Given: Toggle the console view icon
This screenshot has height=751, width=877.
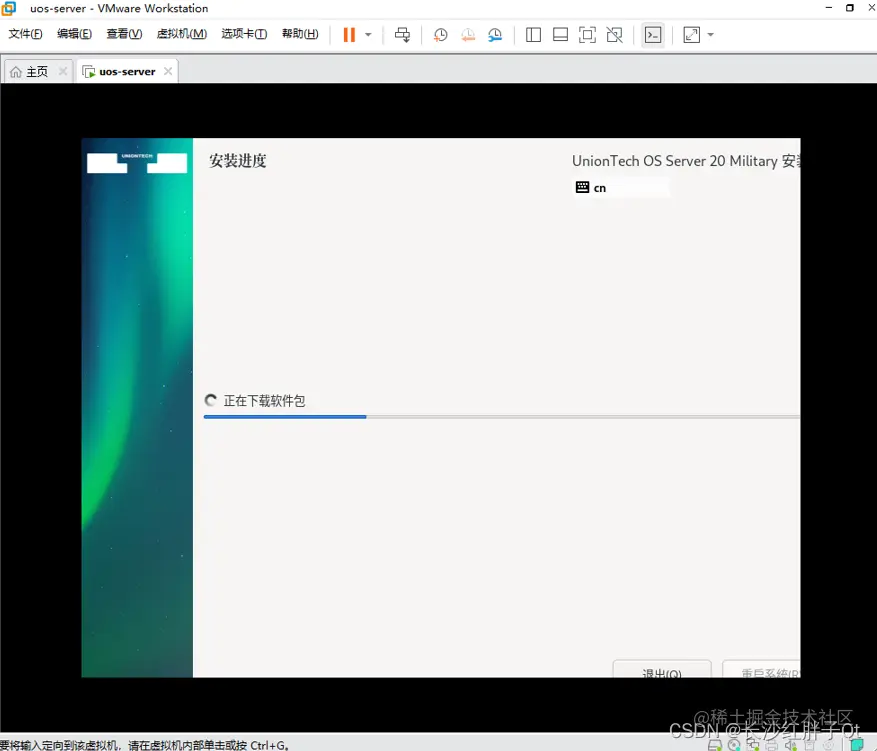Looking at the screenshot, I should 653,34.
